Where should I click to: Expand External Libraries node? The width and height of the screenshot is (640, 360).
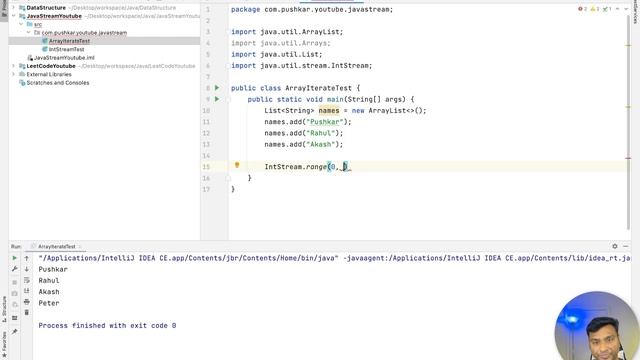(x=13, y=74)
